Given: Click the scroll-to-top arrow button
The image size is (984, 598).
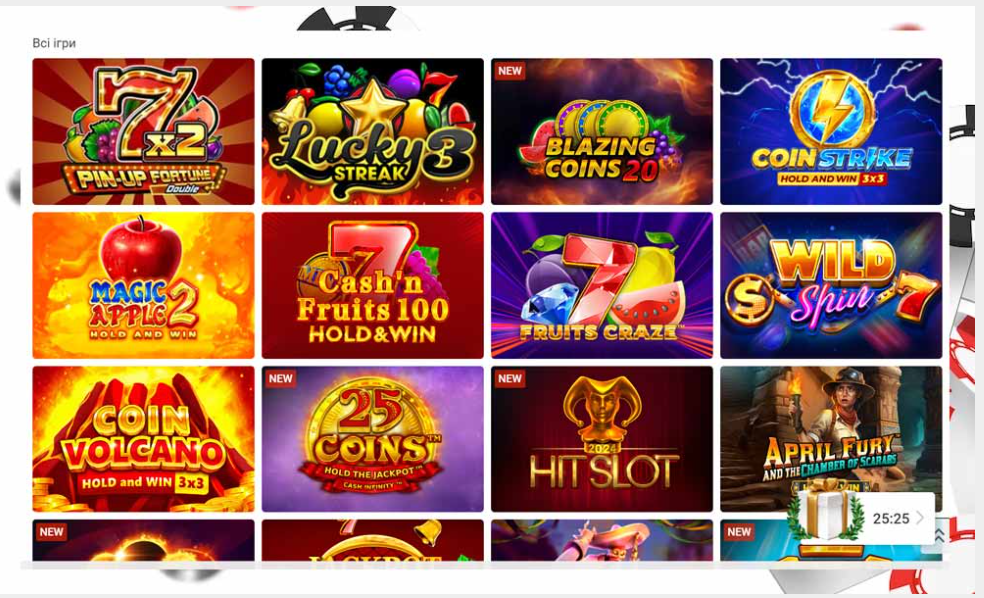Looking at the screenshot, I should [939, 537].
